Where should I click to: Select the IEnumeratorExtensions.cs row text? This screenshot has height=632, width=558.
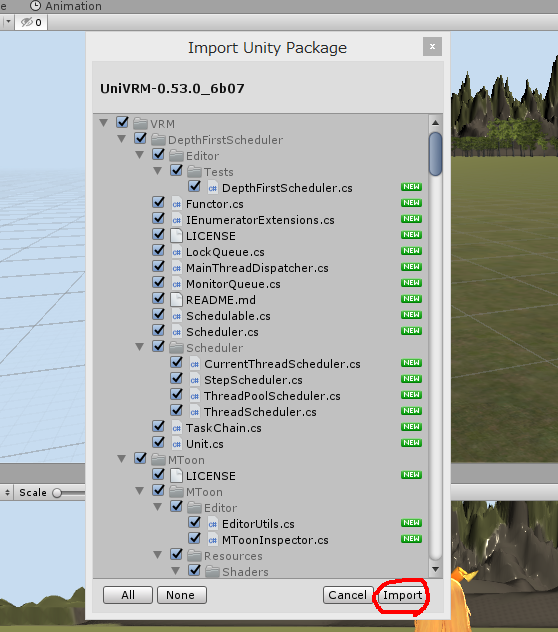click(260, 220)
